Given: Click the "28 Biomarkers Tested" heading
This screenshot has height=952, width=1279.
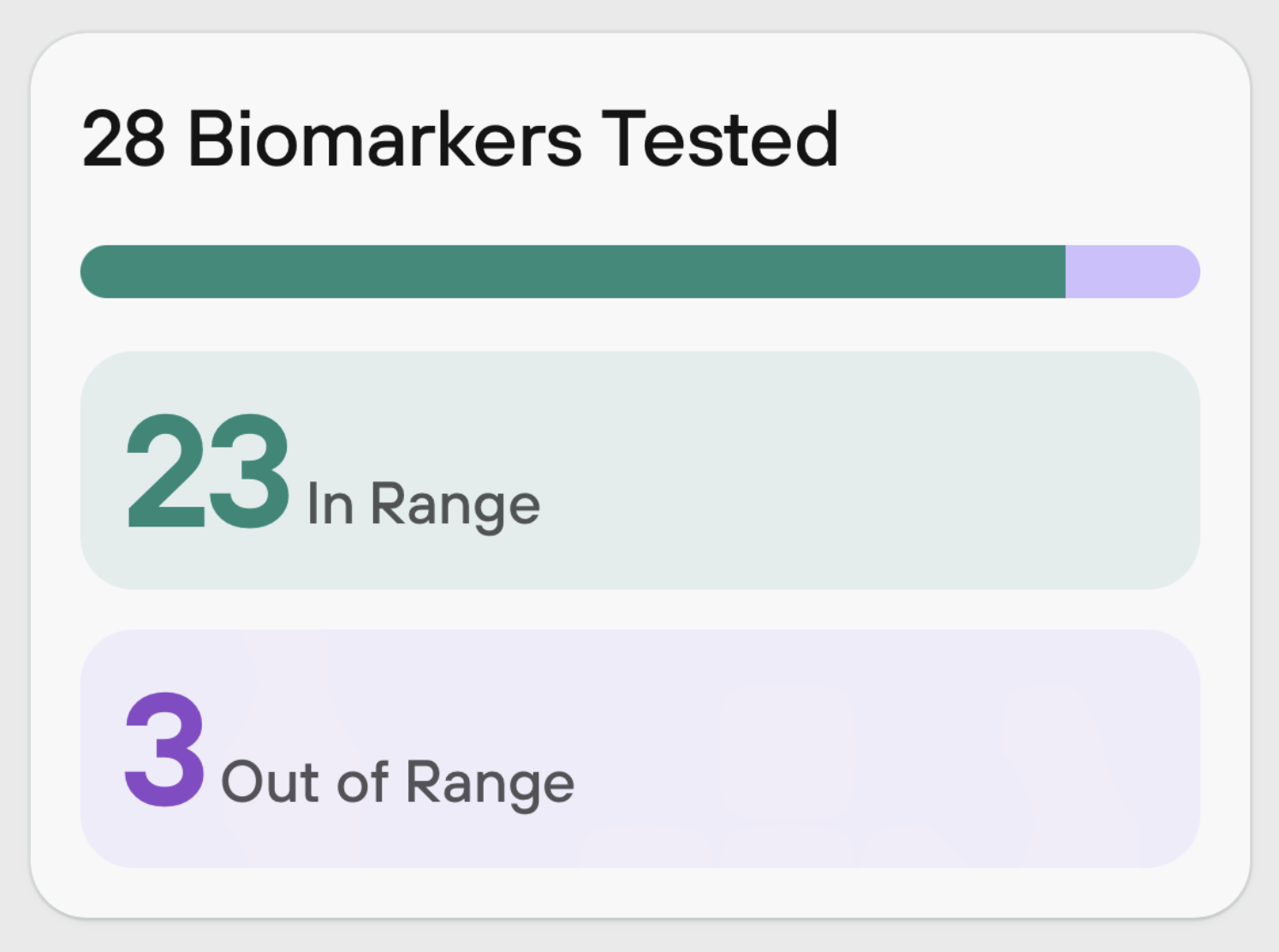Looking at the screenshot, I should click(x=460, y=138).
